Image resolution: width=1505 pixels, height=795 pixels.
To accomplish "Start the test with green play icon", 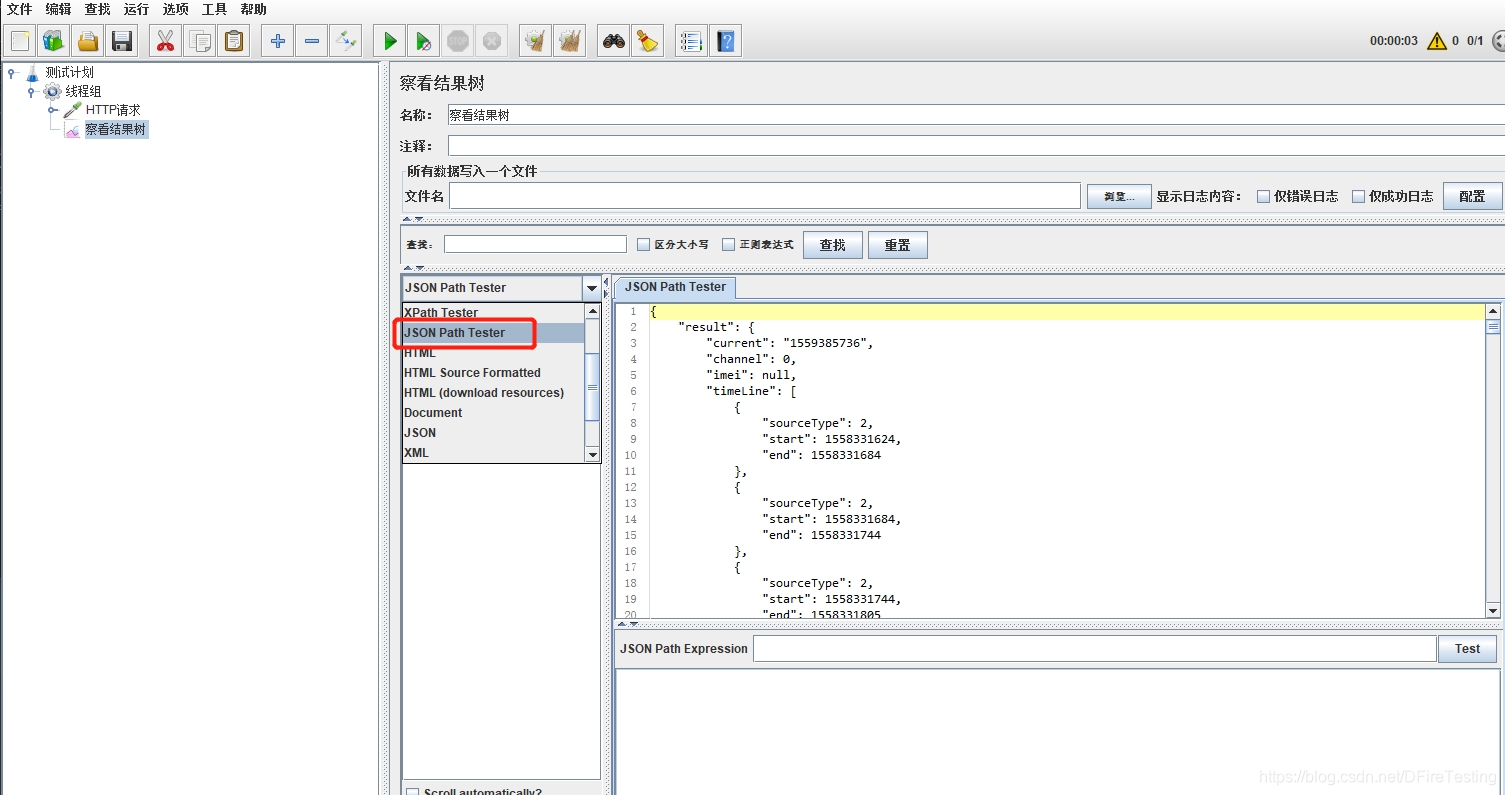I will coord(390,41).
